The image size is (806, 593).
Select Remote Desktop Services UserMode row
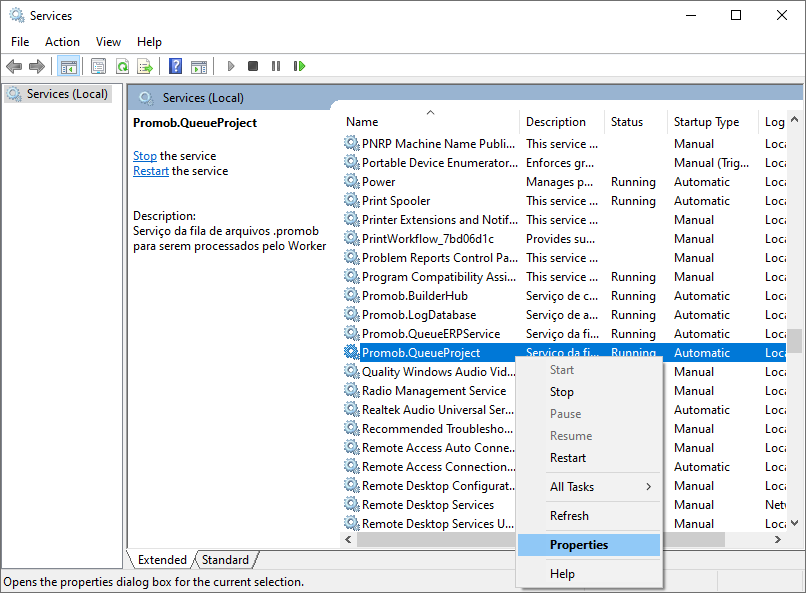[429, 524]
